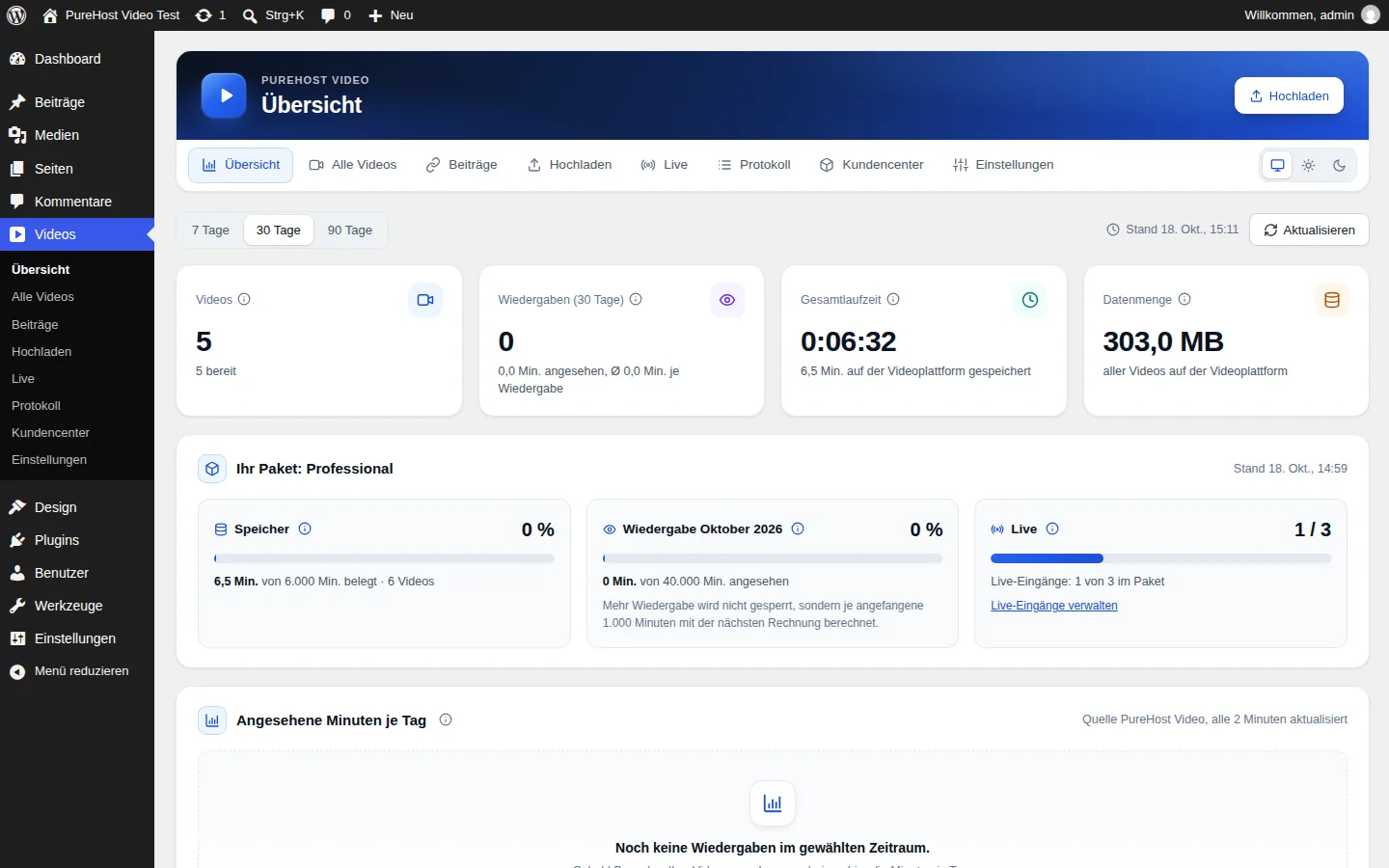Open the WordPress logo menu
This screenshot has height=868, width=1389.
point(16,15)
